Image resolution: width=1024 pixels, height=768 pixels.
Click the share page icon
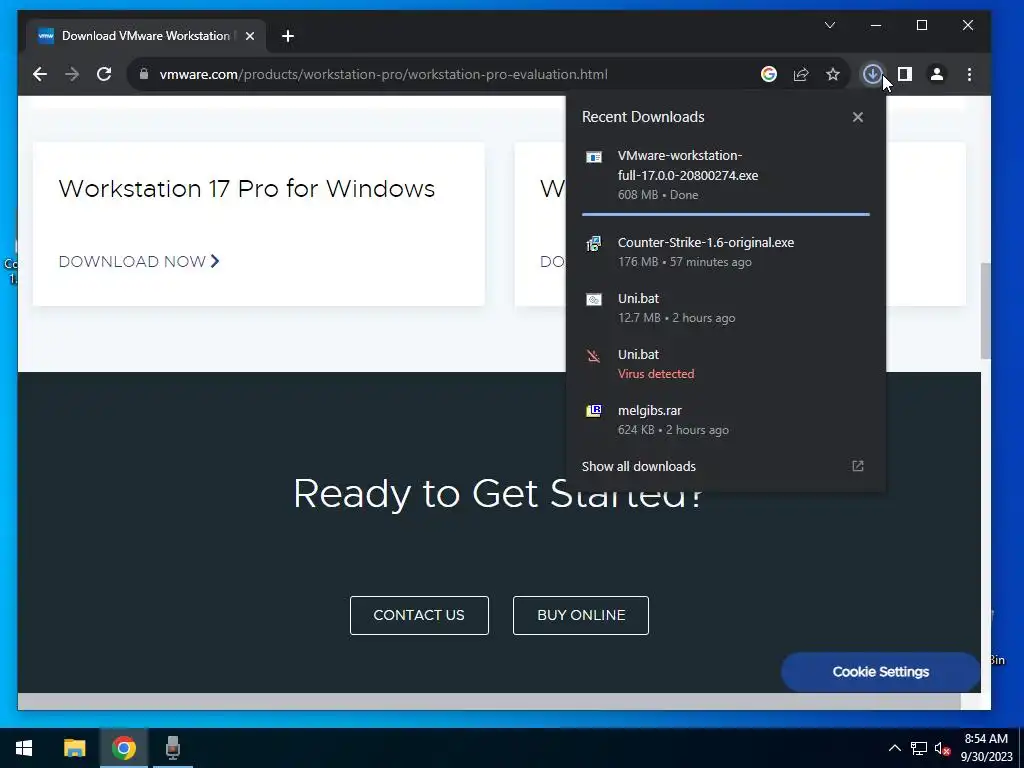coord(801,74)
